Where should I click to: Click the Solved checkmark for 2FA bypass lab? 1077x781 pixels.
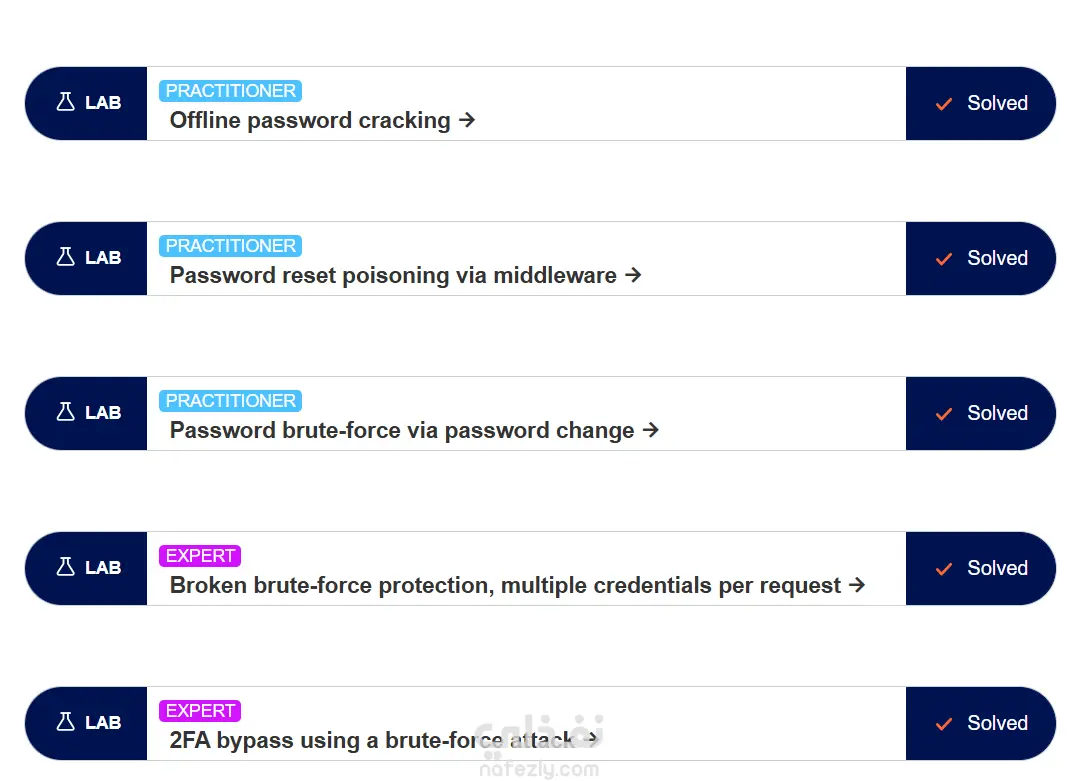(x=943, y=724)
